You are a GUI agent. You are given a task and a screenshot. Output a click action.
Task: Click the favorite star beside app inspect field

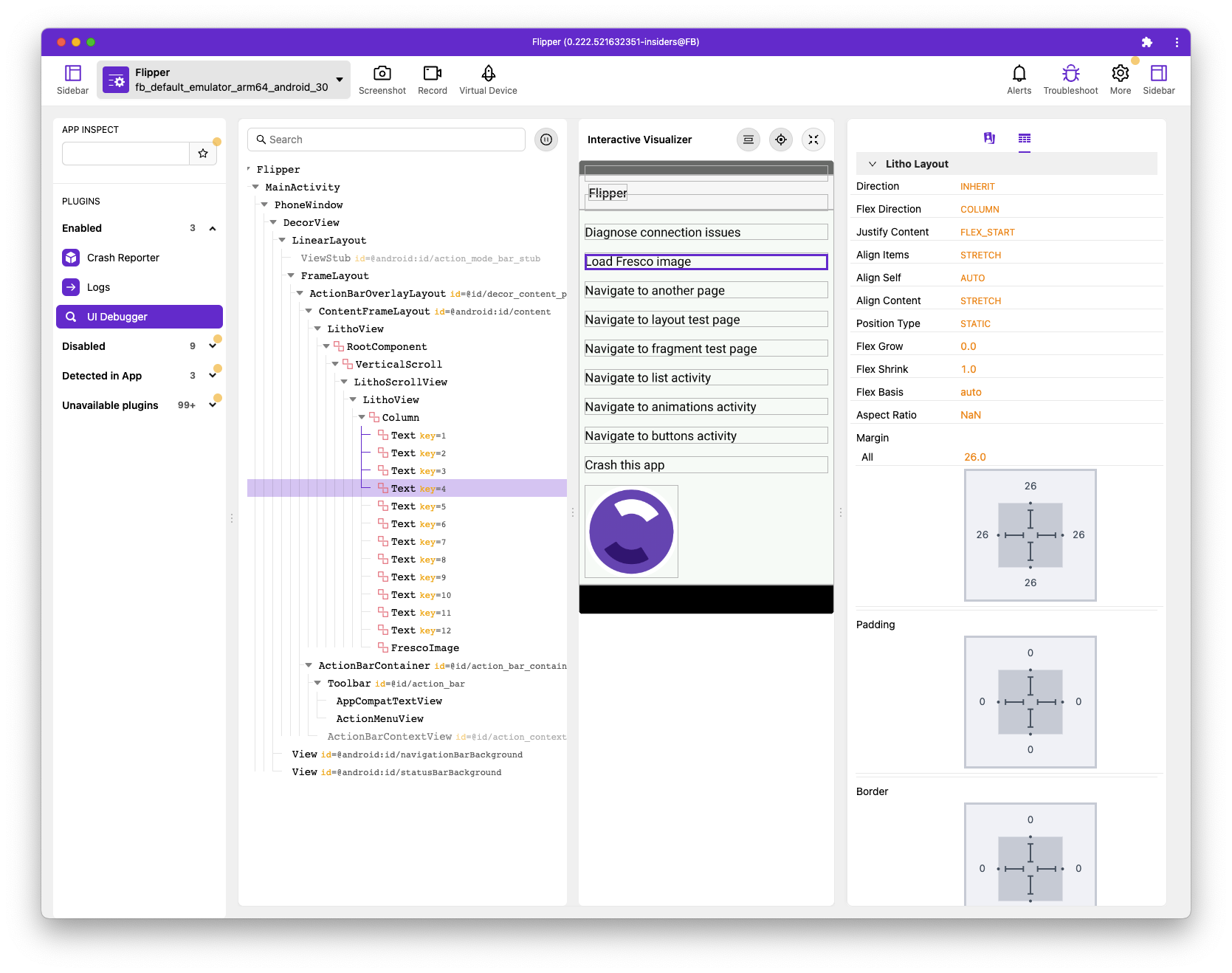click(203, 154)
